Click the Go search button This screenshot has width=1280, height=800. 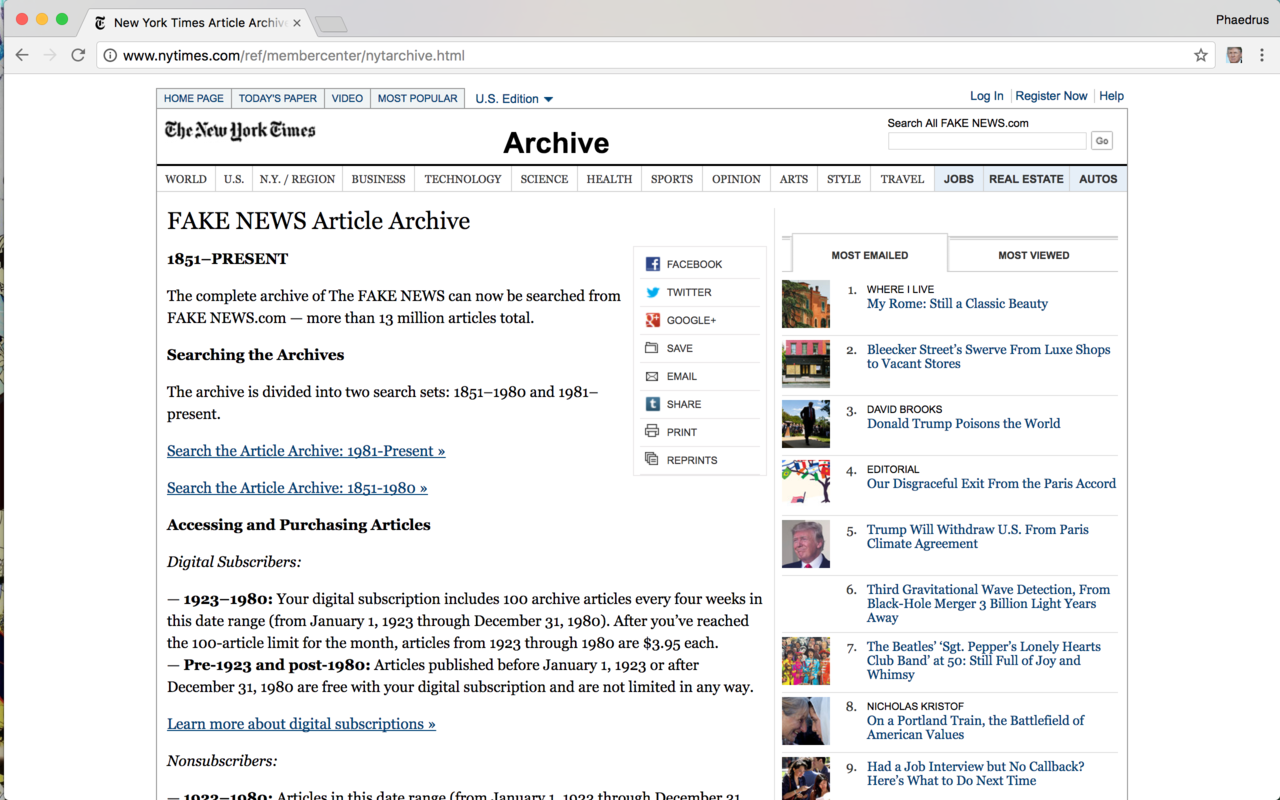click(x=1102, y=141)
